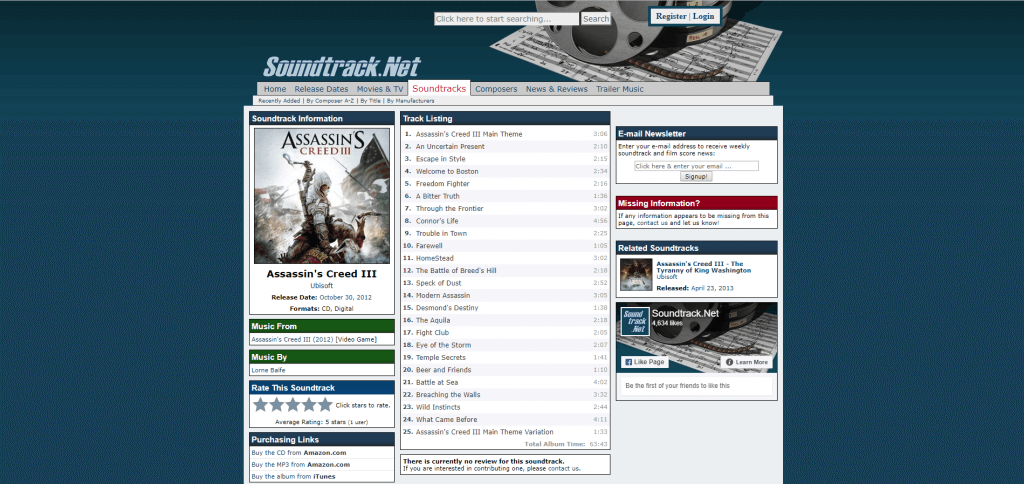
Task: Open Tyranny of King Washington soundtrack link
Action: 703,266
